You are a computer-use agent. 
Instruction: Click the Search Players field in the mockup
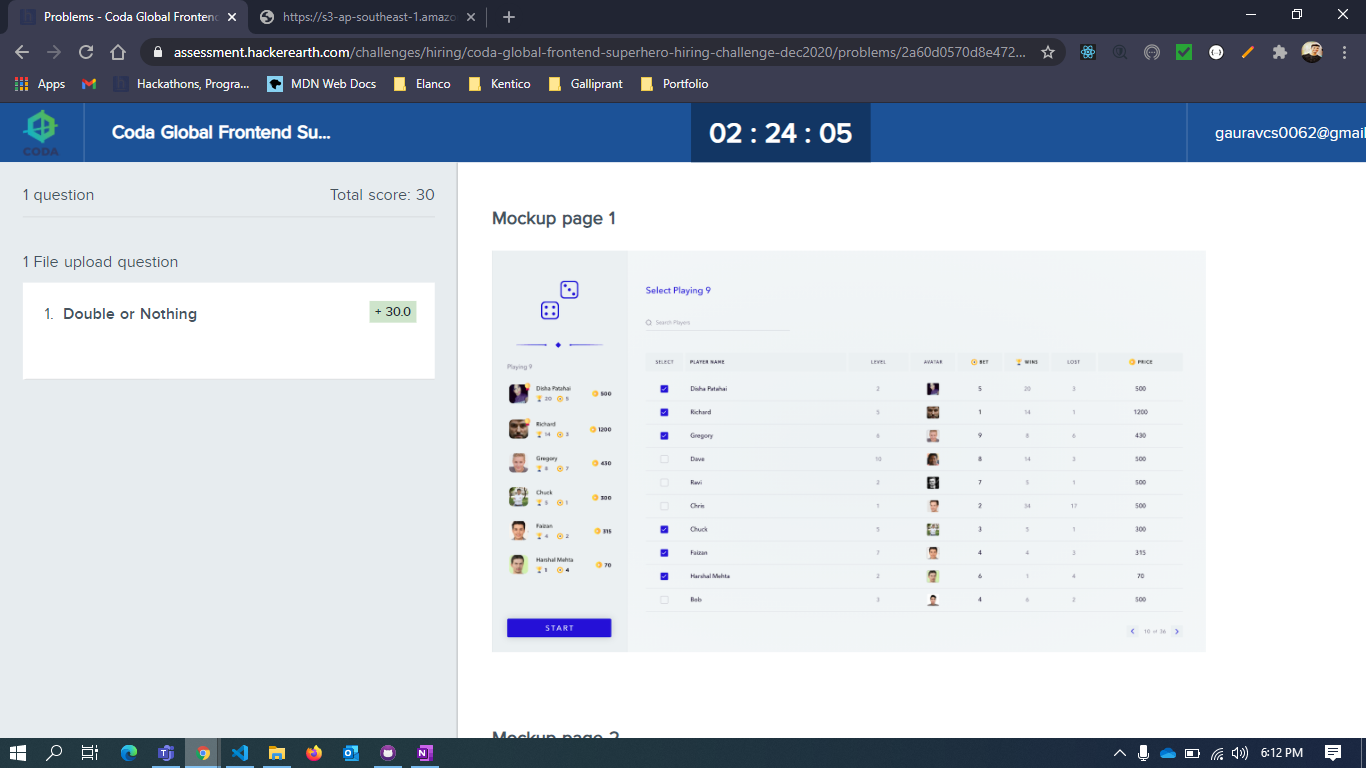click(717, 323)
